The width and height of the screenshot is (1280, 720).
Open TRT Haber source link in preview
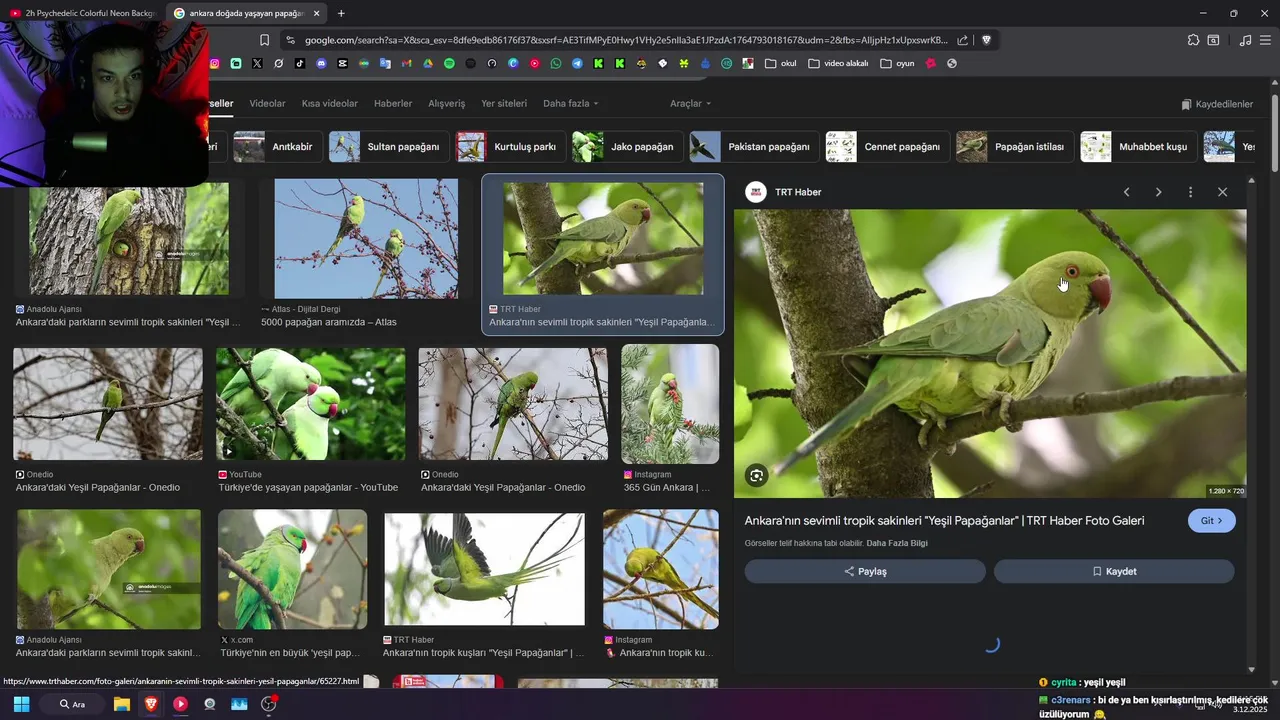coord(784,192)
